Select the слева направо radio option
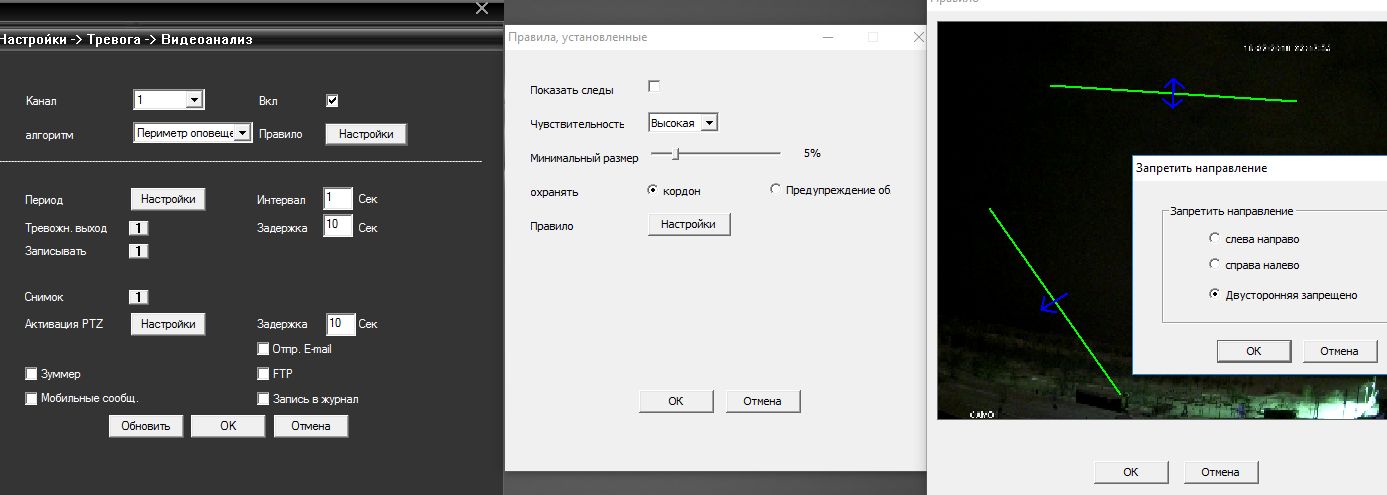 (x=1214, y=239)
